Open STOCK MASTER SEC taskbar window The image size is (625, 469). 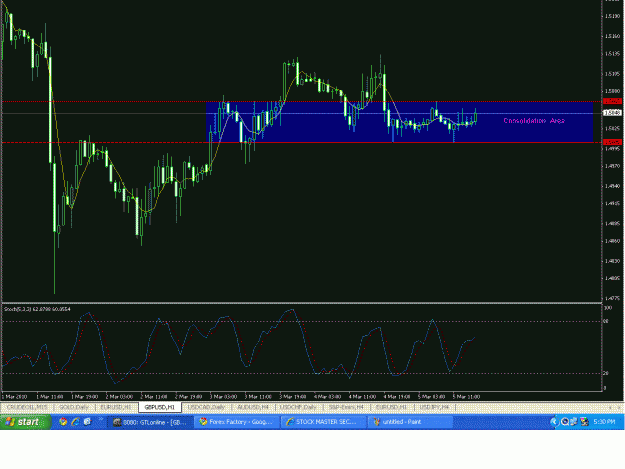coord(324,422)
